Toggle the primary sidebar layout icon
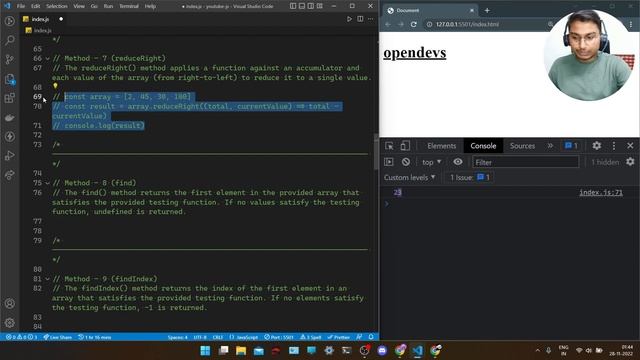Image resolution: width=640 pixels, height=360 pixels. point(293,6)
